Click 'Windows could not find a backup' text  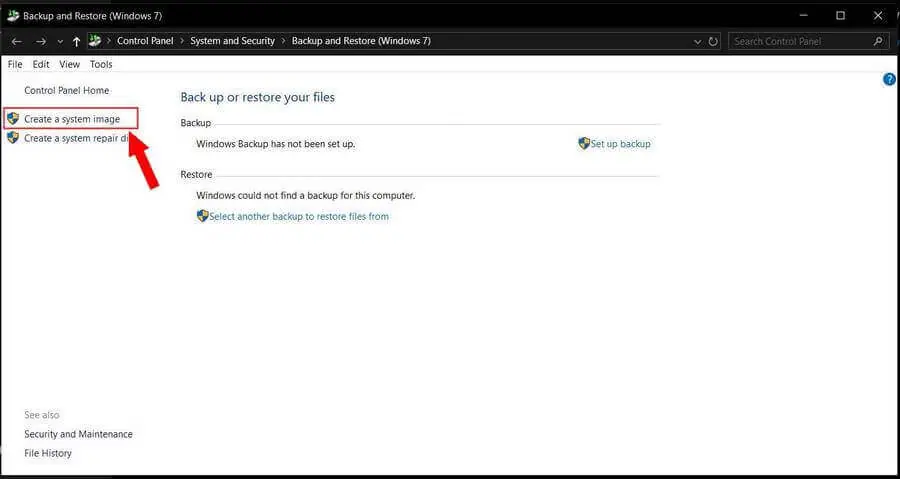[305, 196]
